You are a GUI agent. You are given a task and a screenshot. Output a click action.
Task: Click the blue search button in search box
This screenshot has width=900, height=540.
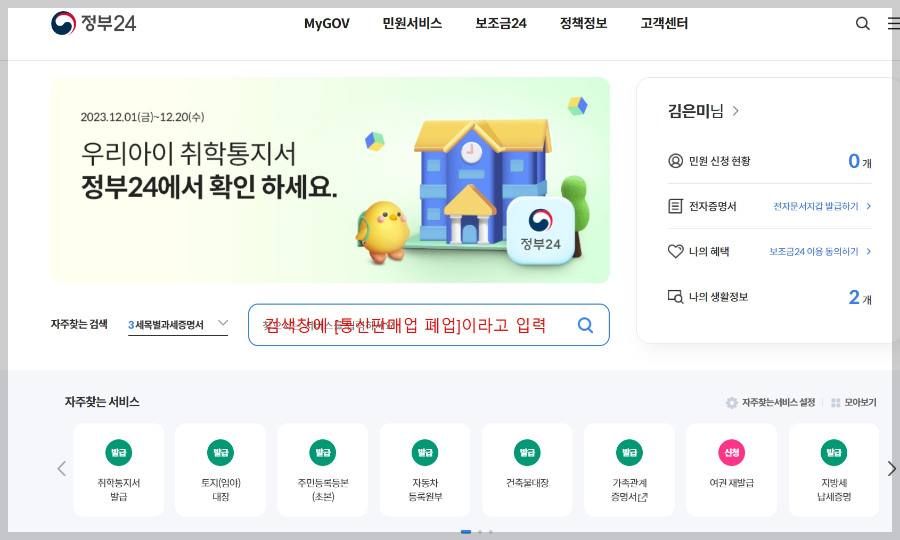click(585, 325)
